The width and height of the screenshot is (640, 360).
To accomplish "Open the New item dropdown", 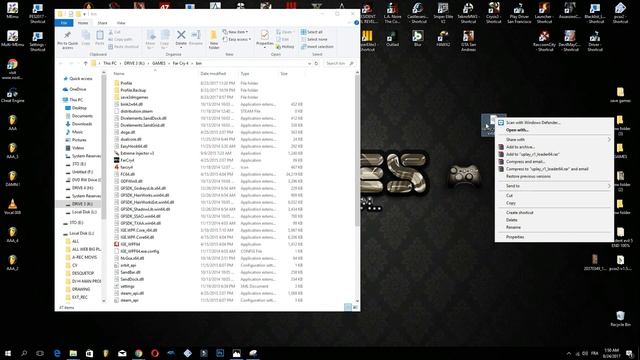I will point(236,32).
